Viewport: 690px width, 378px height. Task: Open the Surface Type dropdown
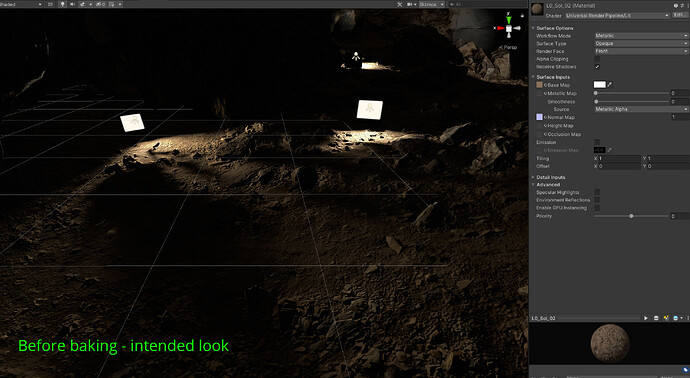pos(641,44)
